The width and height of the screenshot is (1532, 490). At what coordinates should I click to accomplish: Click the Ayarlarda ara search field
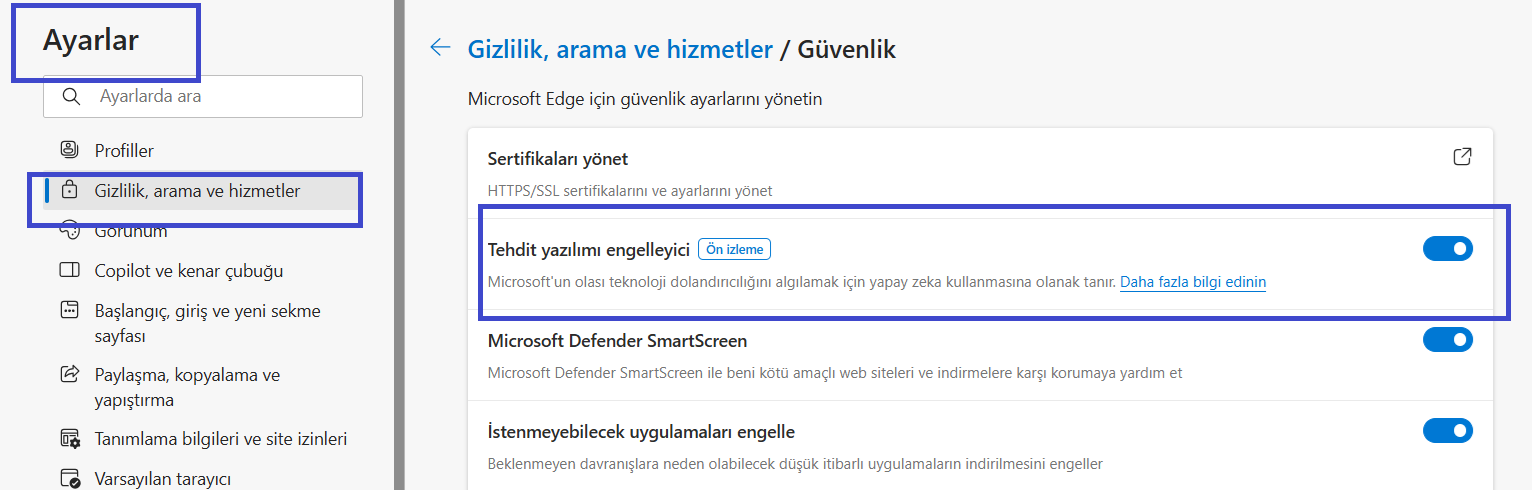[203, 97]
